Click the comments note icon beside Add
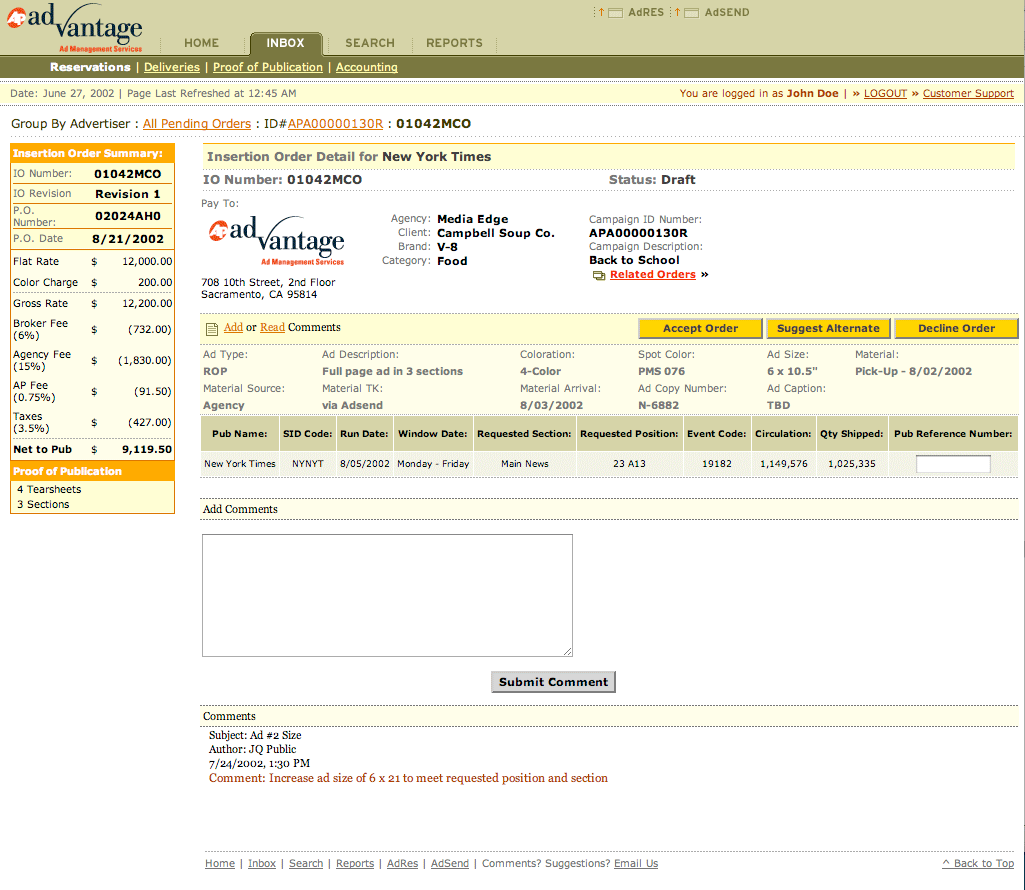This screenshot has height=890, width=1025. (x=212, y=329)
